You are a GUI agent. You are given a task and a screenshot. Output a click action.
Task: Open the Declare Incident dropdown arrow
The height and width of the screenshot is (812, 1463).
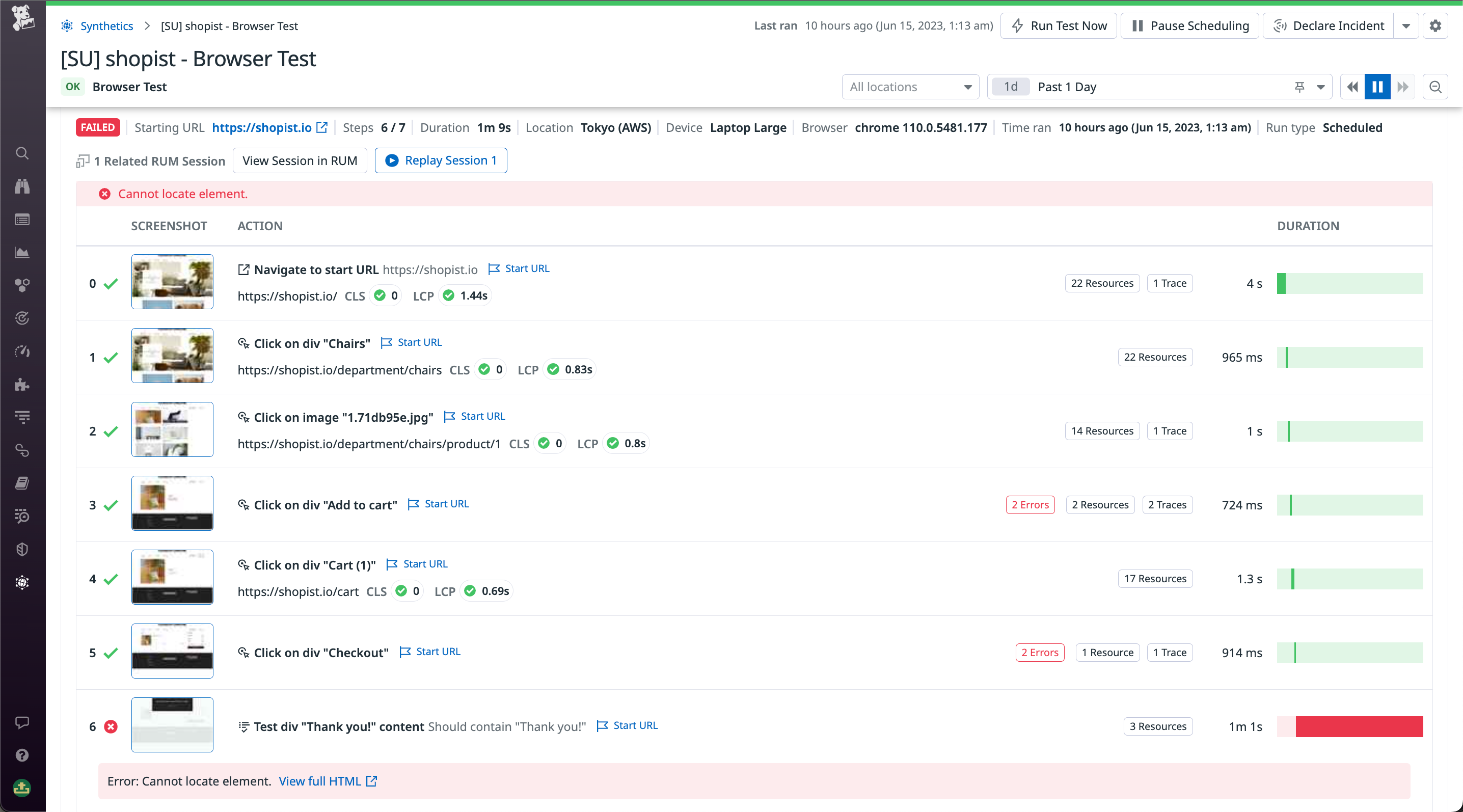(1407, 25)
